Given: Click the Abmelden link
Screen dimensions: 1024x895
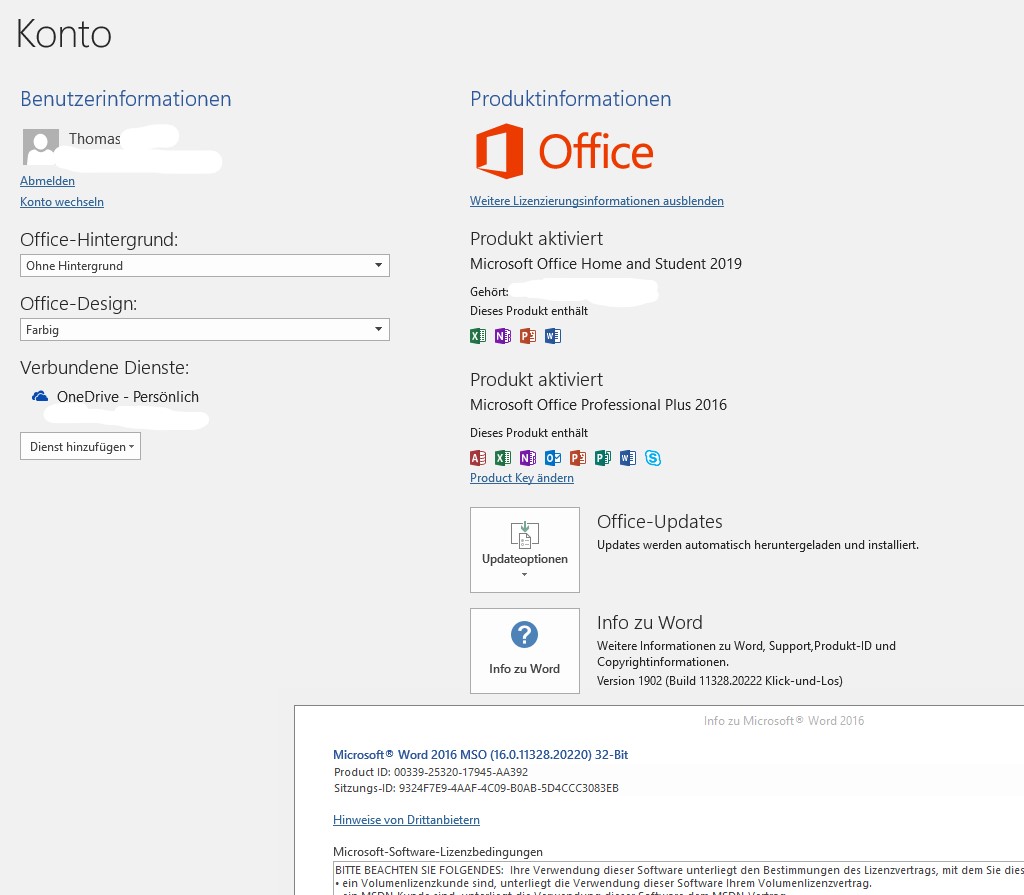Looking at the screenshot, I should pos(47,181).
